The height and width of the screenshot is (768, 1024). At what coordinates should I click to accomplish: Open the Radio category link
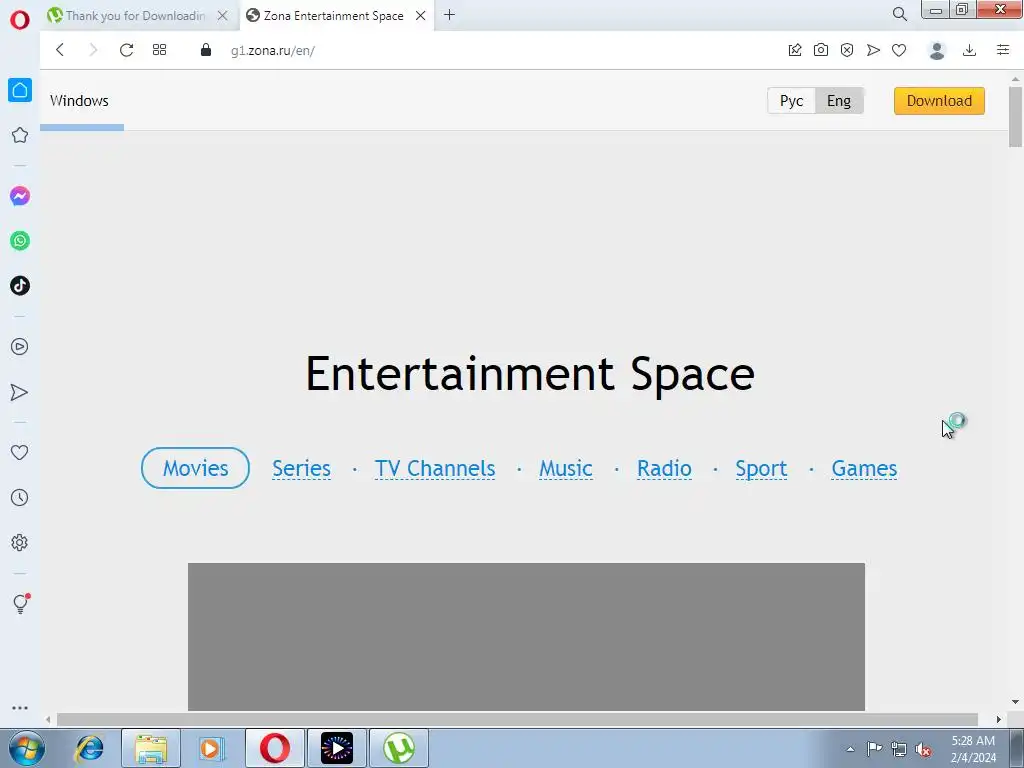coord(664,468)
